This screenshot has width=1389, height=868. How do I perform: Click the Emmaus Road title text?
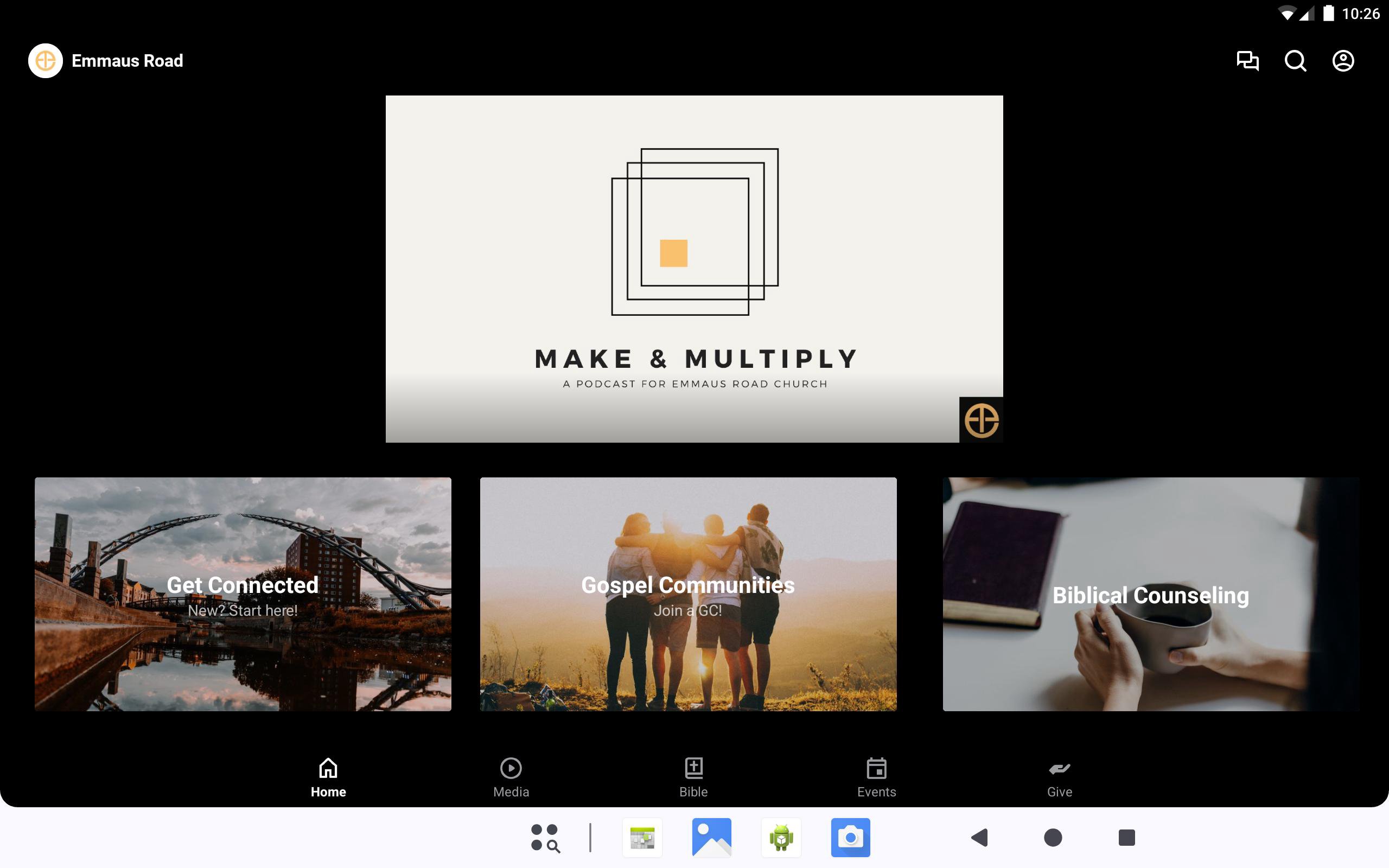pos(127,61)
